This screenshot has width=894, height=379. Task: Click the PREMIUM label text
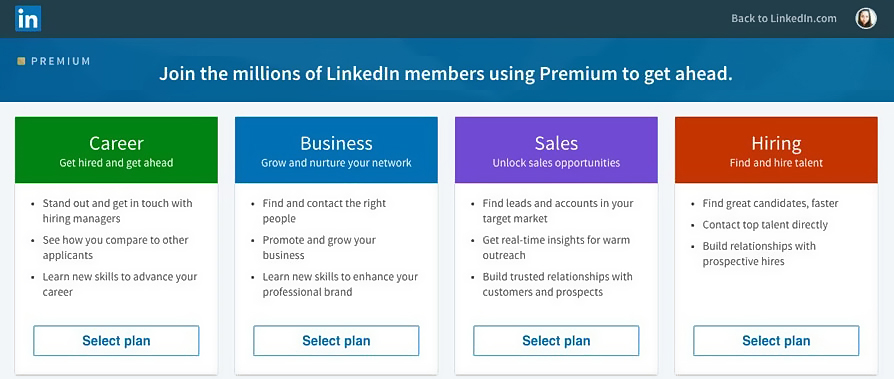pos(61,61)
